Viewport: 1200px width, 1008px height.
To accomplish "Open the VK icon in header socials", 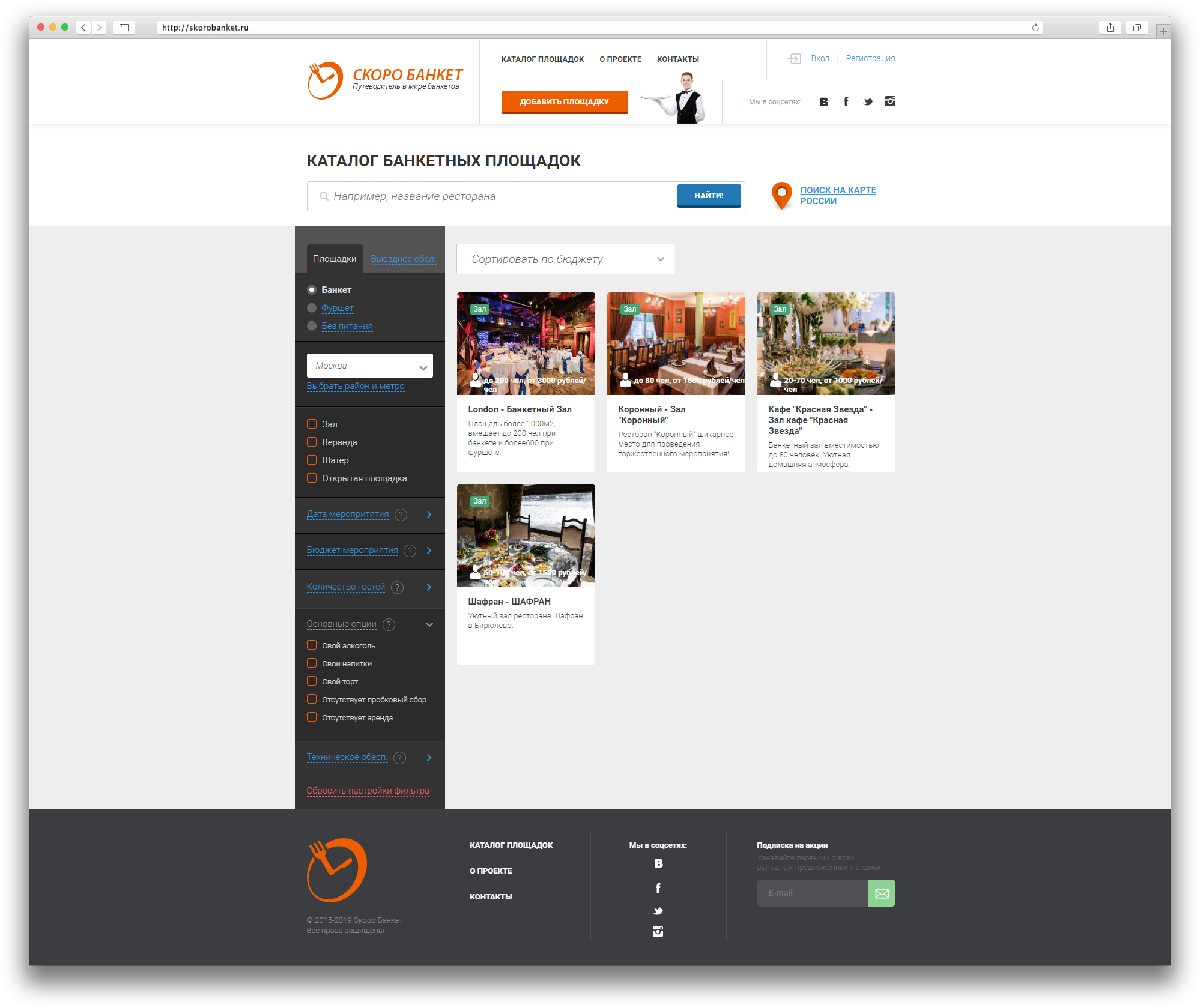I will (x=823, y=102).
